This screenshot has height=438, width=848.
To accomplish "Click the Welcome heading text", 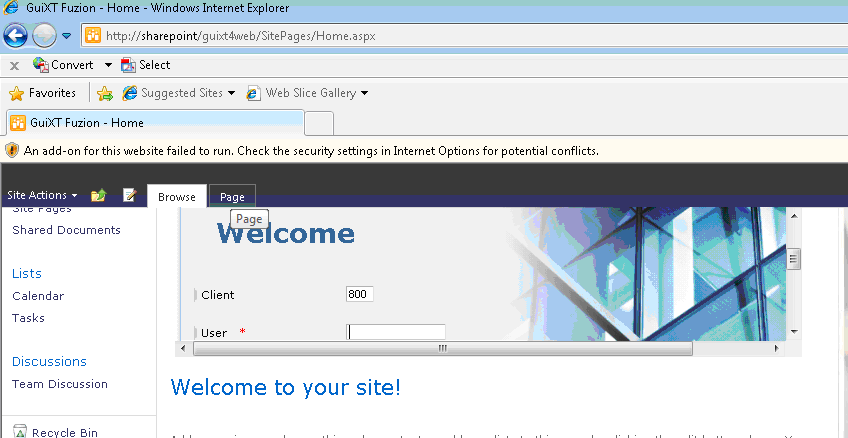I will tap(286, 234).
